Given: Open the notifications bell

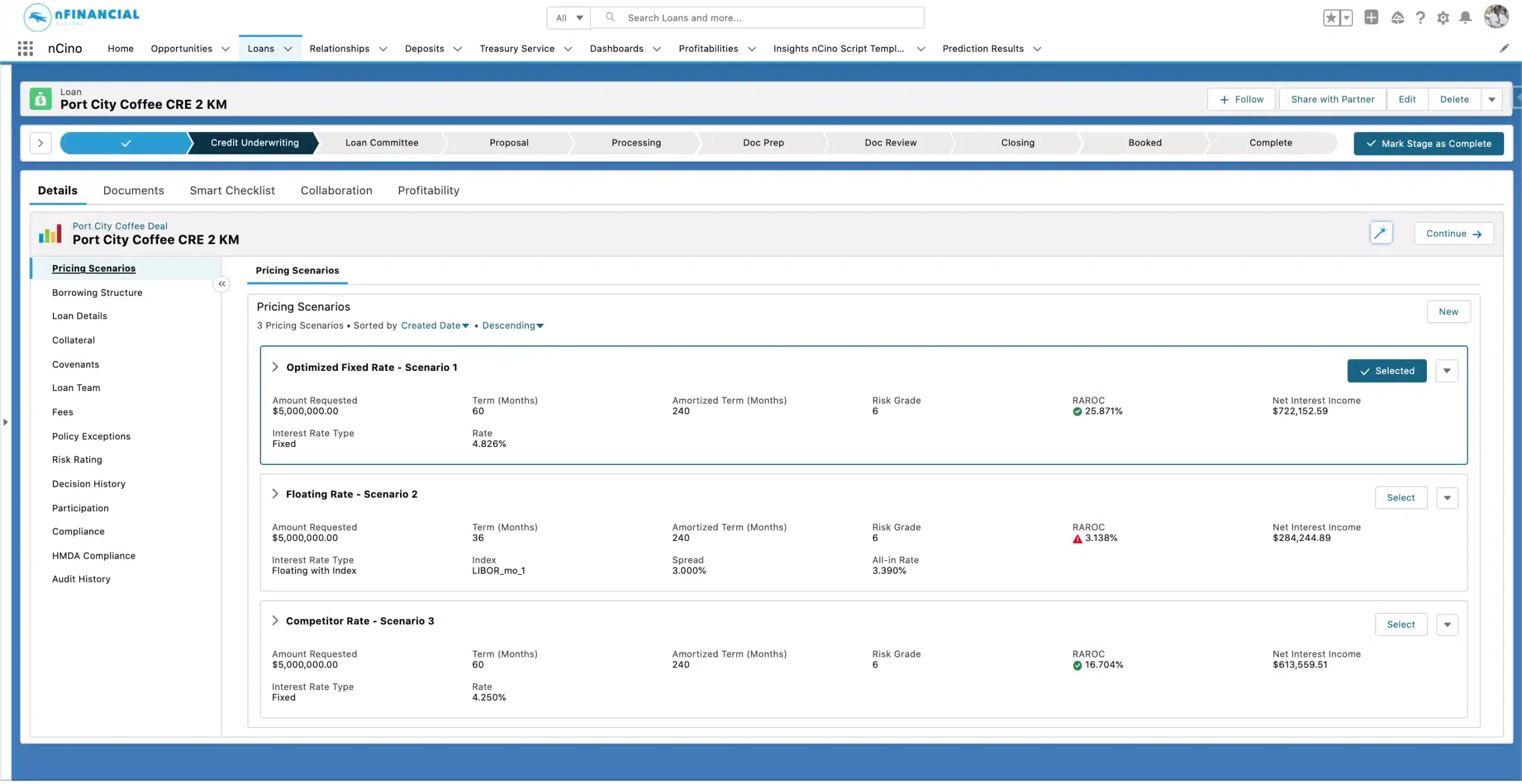Looking at the screenshot, I should (x=1466, y=18).
